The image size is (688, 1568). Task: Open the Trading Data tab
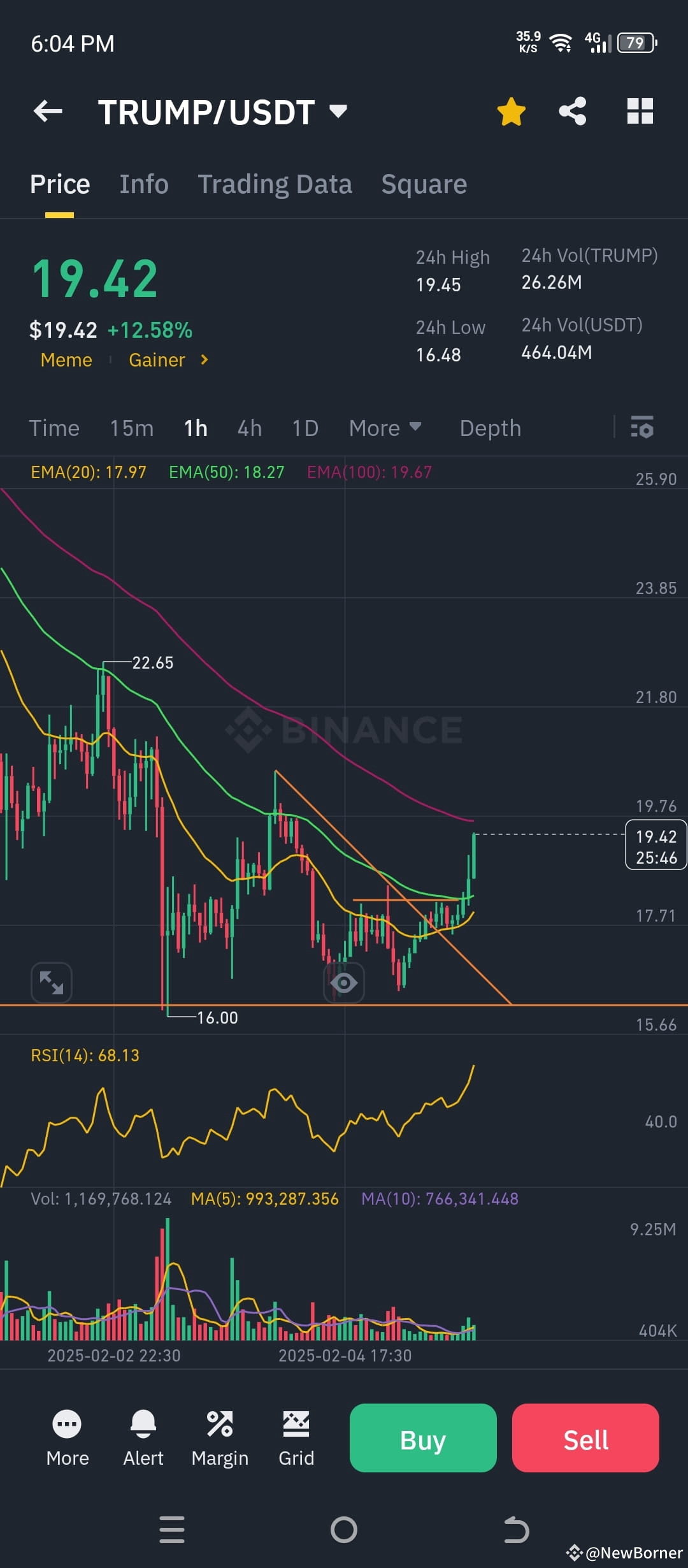click(x=275, y=184)
